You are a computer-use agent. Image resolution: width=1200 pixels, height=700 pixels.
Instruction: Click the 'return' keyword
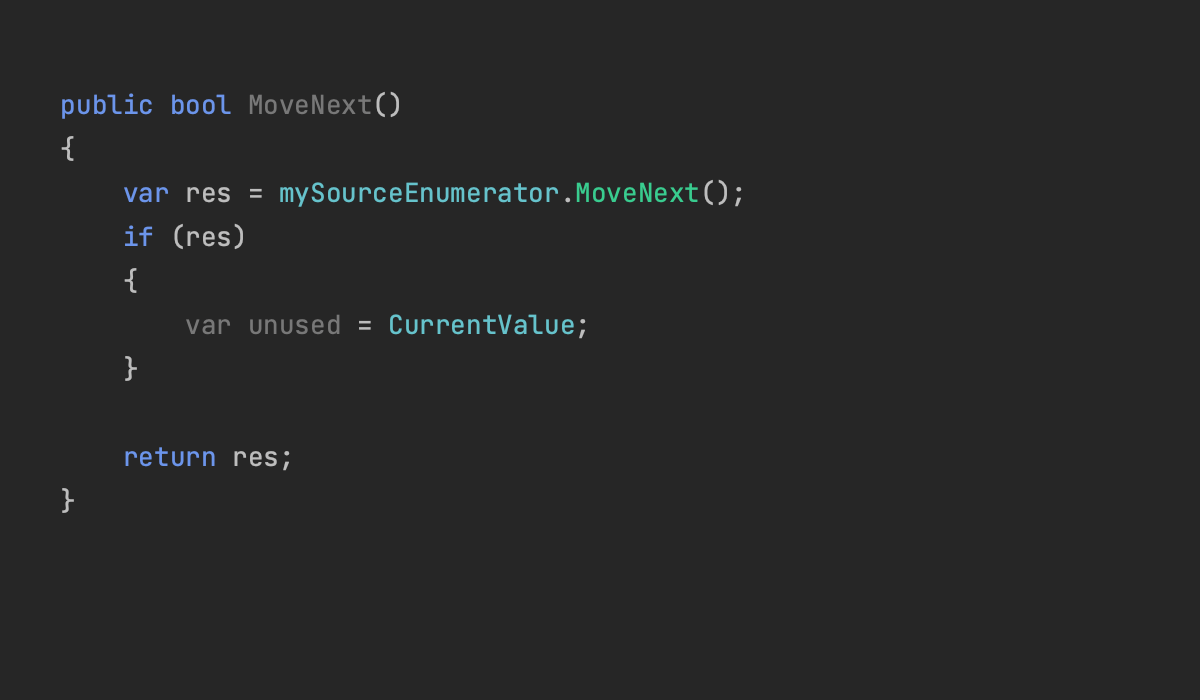pyautogui.click(x=169, y=457)
